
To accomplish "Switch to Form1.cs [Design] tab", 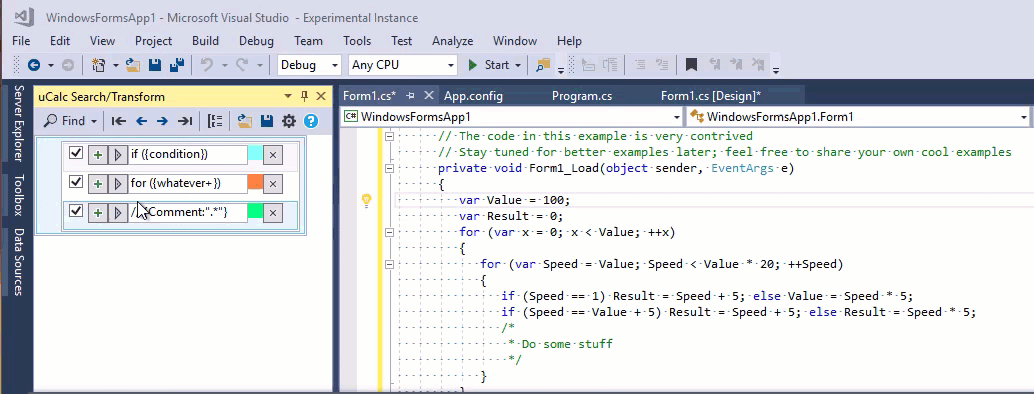I will (x=711, y=96).
